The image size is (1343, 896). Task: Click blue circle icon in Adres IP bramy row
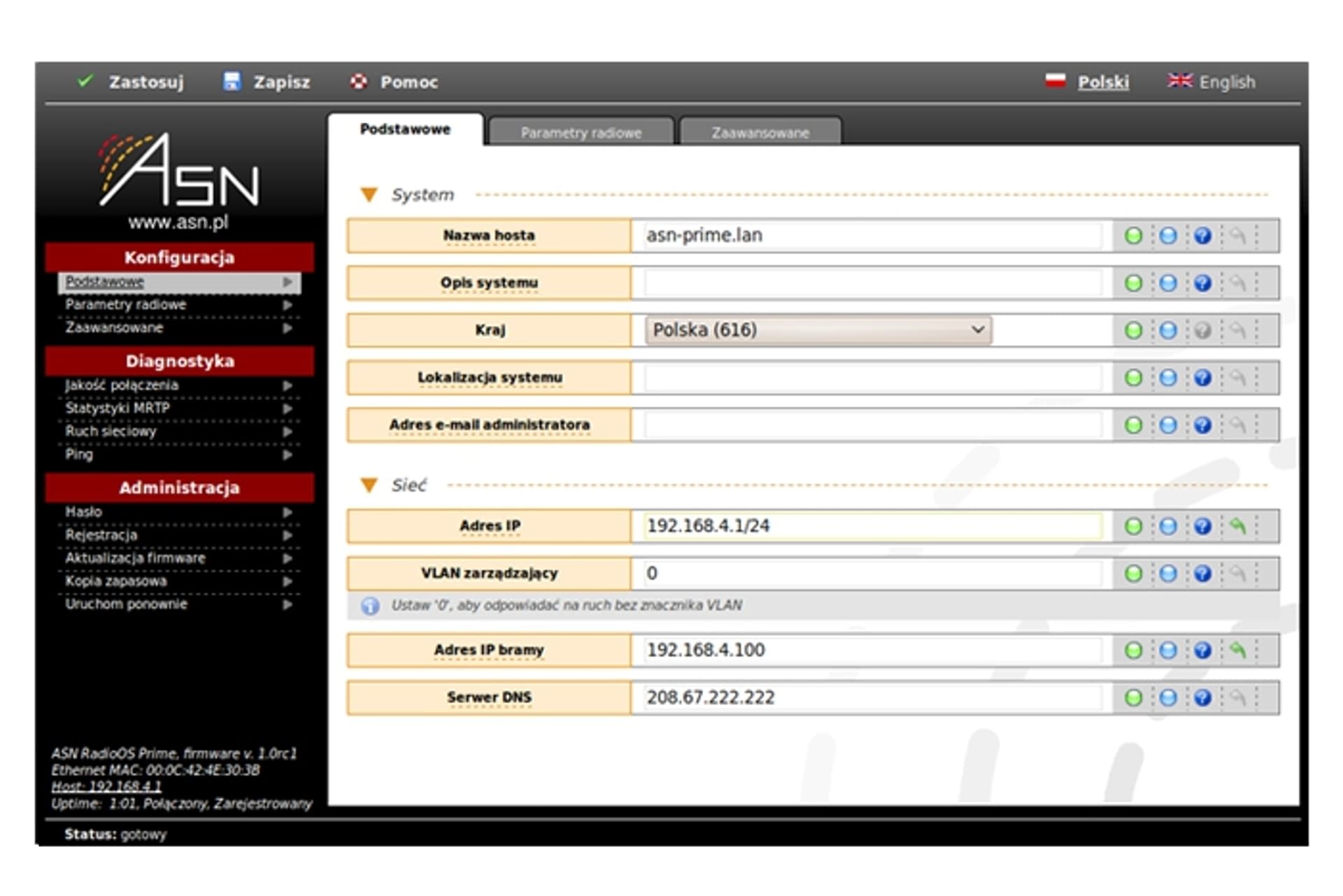point(1167,650)
